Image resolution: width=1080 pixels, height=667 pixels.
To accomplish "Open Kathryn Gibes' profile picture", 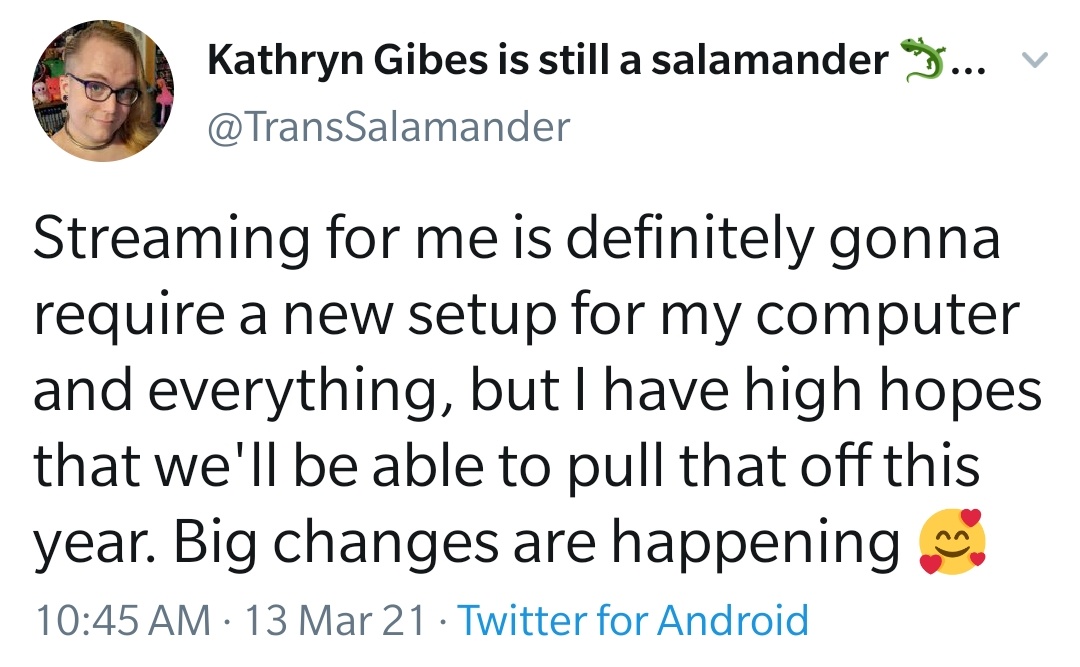I will (103, 91).
